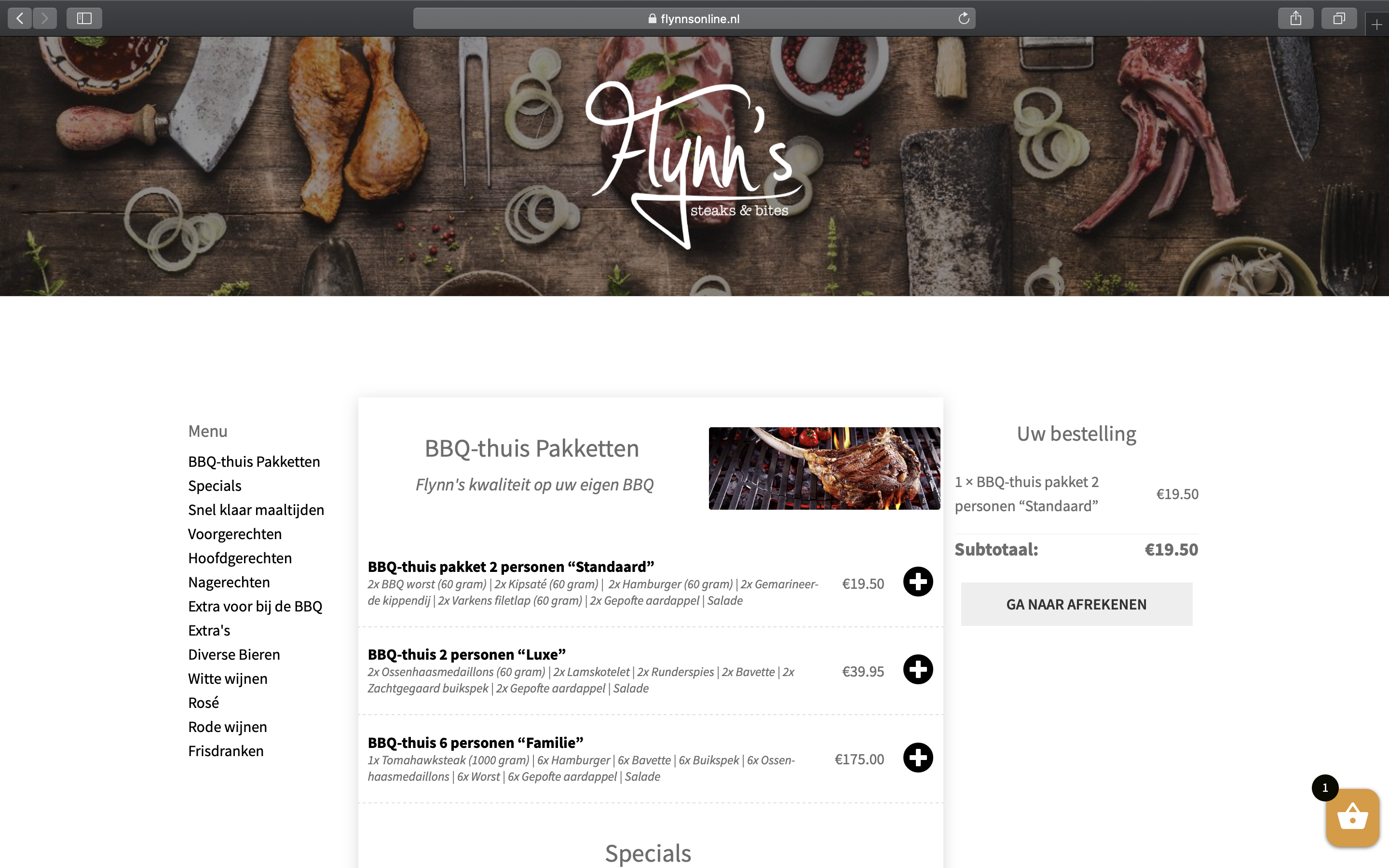
Task: Jump to Specials in the menu
Action: point(215,486)
